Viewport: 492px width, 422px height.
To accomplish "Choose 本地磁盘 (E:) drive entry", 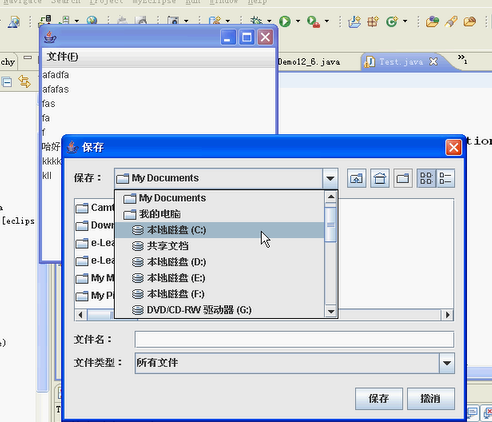I will [x=219, y=278].
